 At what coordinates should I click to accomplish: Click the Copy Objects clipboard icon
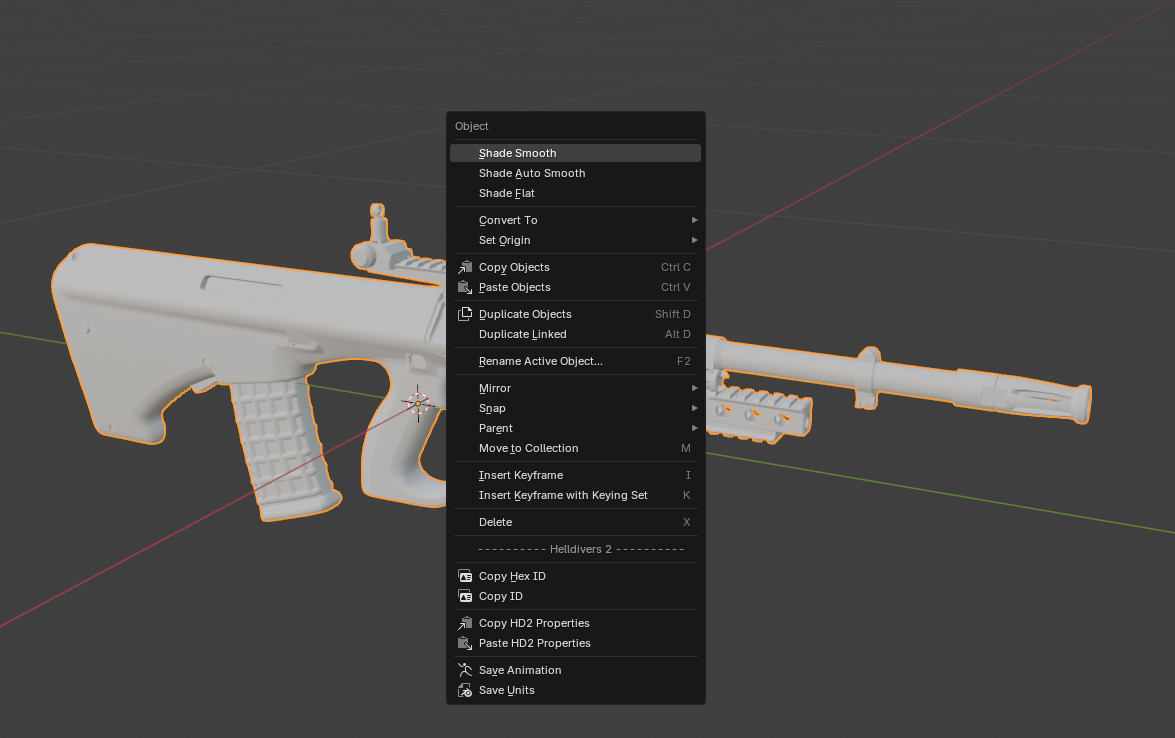pos(464,267)
